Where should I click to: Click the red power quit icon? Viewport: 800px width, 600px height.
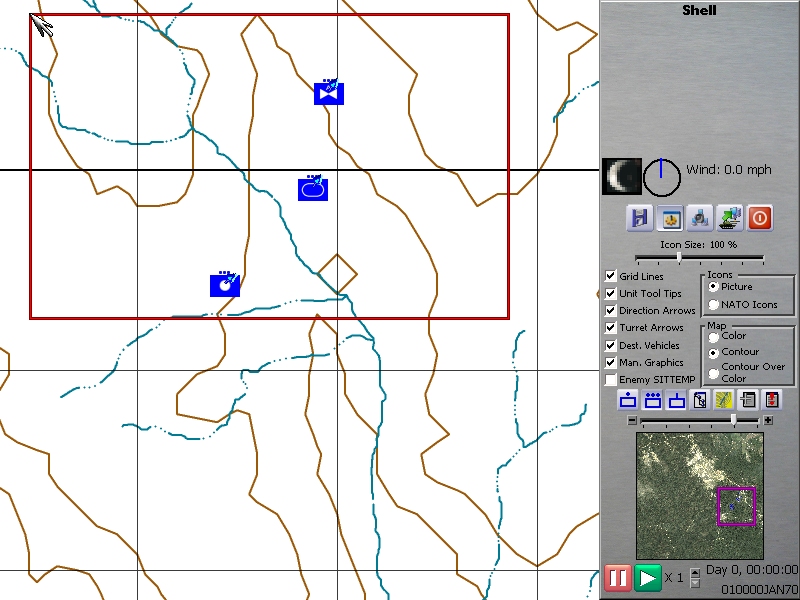(x=760, y=217)
